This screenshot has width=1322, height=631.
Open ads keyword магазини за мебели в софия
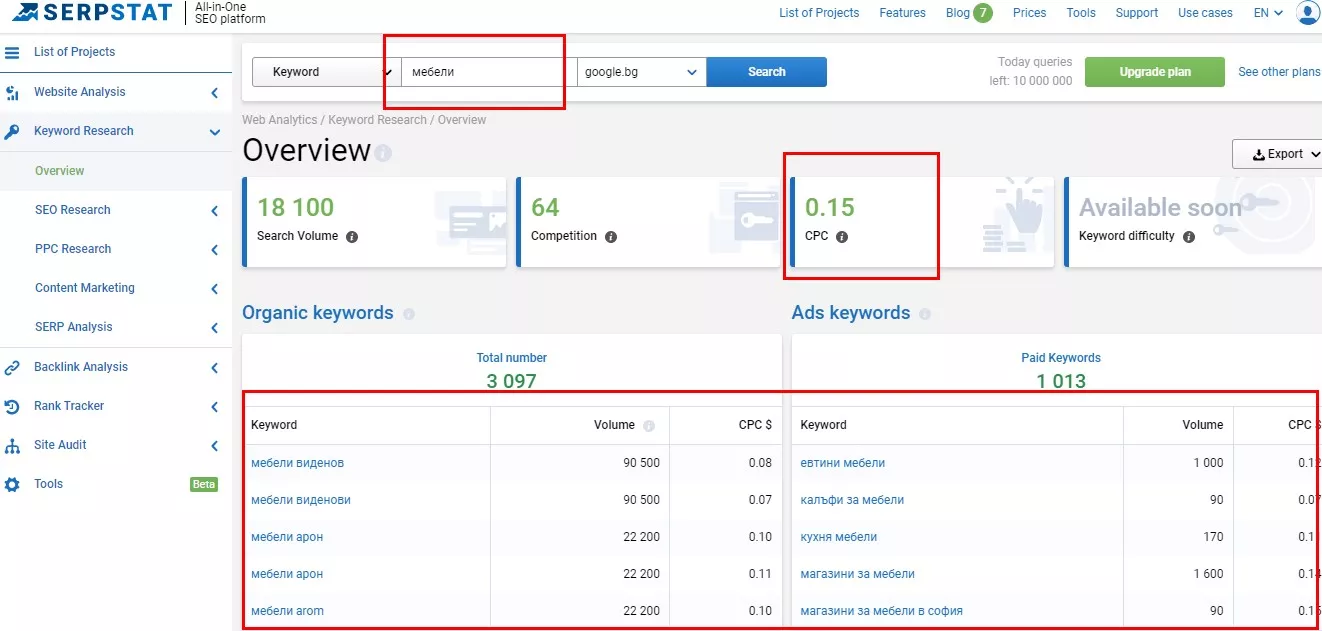(x=882, y=611)
